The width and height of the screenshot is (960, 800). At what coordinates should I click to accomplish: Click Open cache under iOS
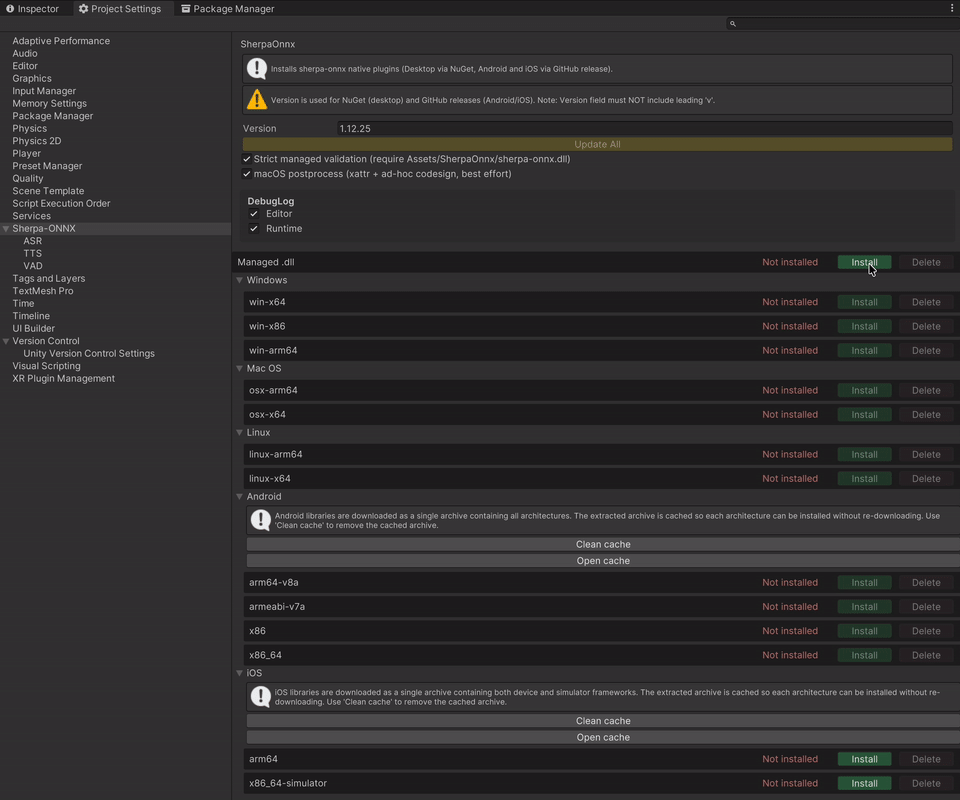pos(603,738)
